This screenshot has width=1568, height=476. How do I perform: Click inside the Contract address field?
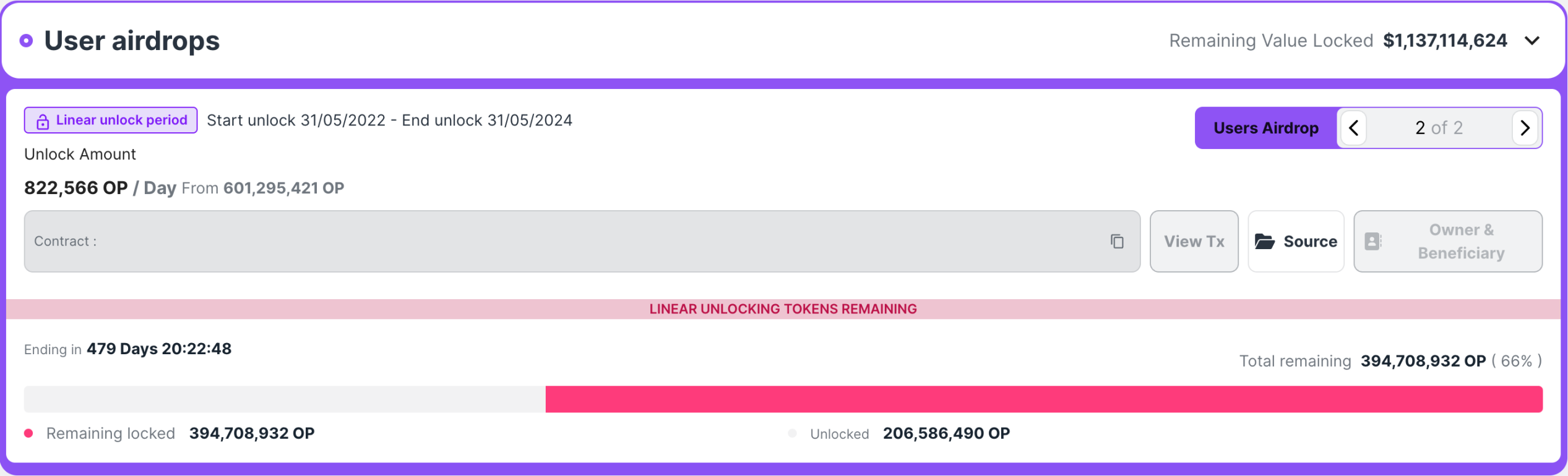tap(582, 241)
